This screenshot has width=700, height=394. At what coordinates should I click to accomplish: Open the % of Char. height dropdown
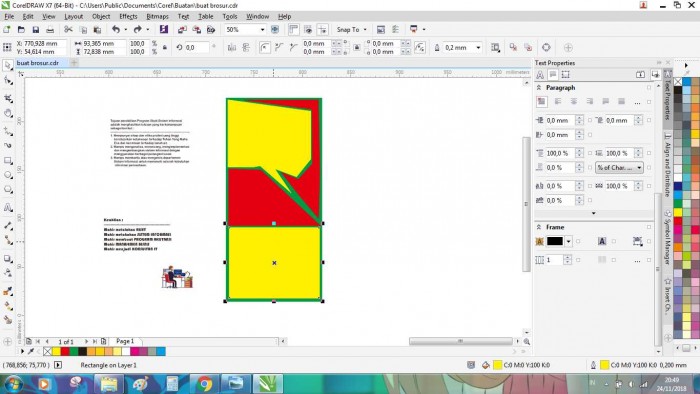click(x=619, y=167)
